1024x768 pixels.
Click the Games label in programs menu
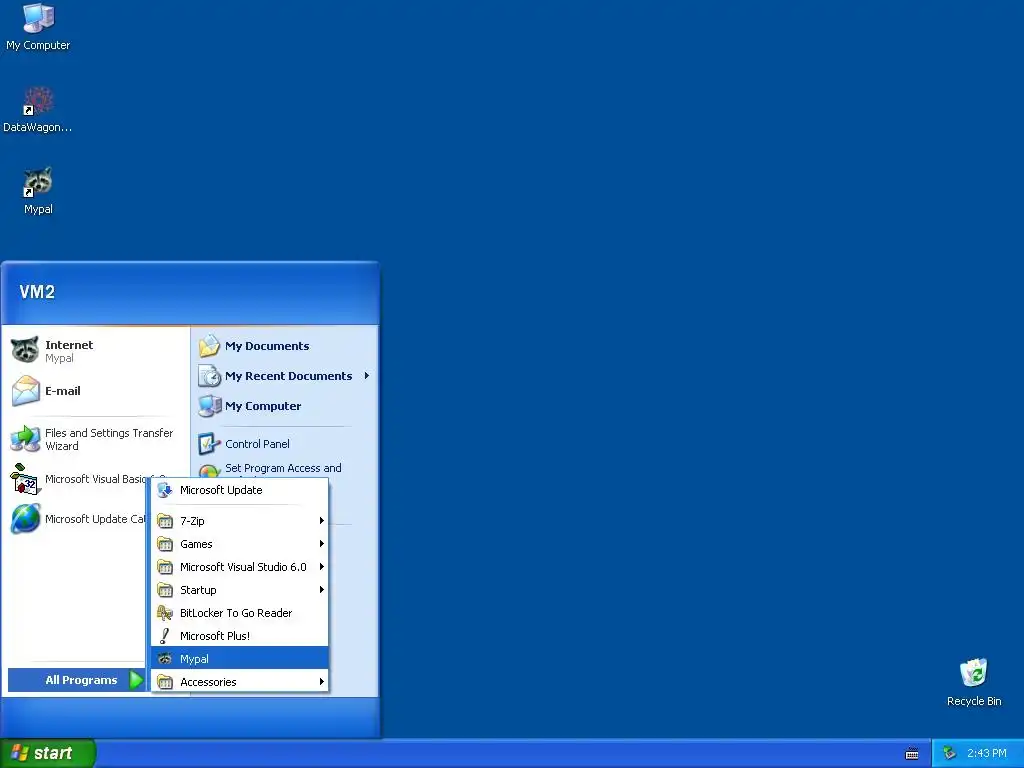pyautogui.click(x=196, y=544)
